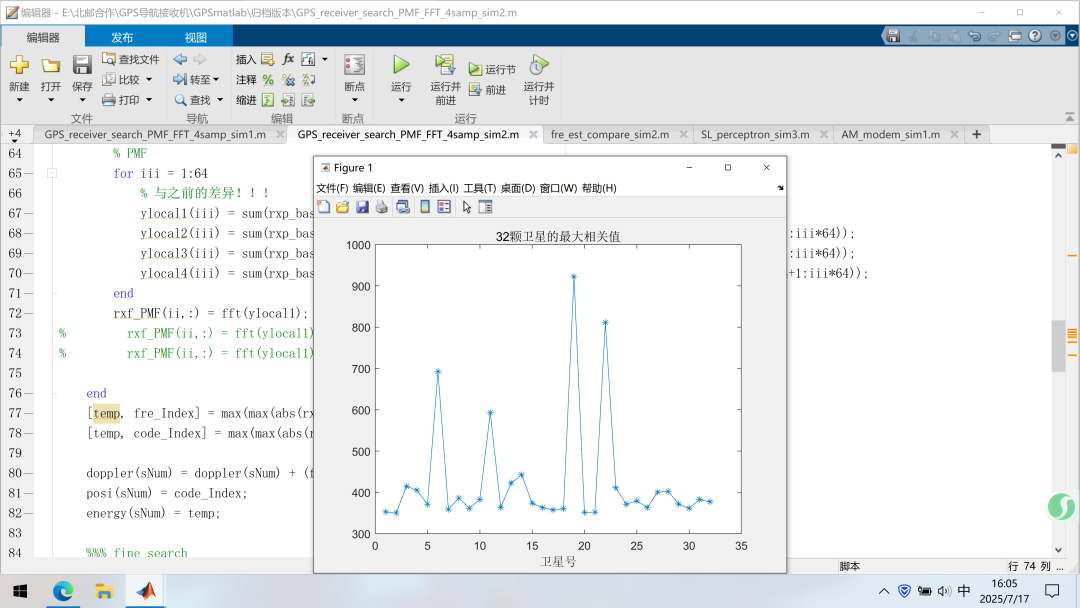Viewport: 1080px width, 608px height.
Task: Switch to the Publish (发布) ribbon tab
Action: point(122,37)
